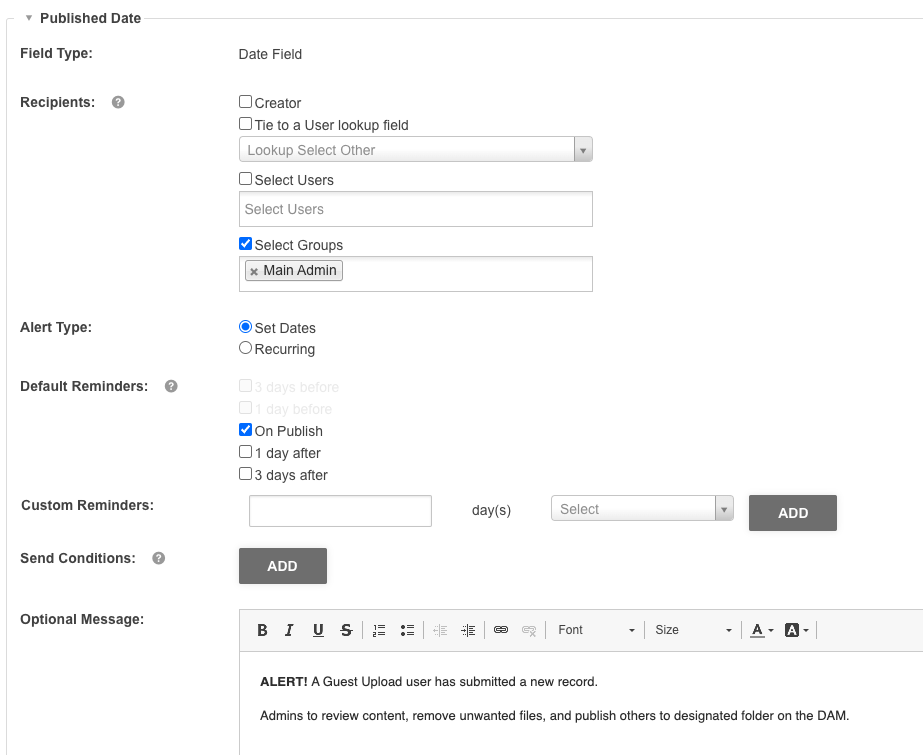Remove the hyperlink from selected text
Screen dimensions: 923x755
click(528, 629)
